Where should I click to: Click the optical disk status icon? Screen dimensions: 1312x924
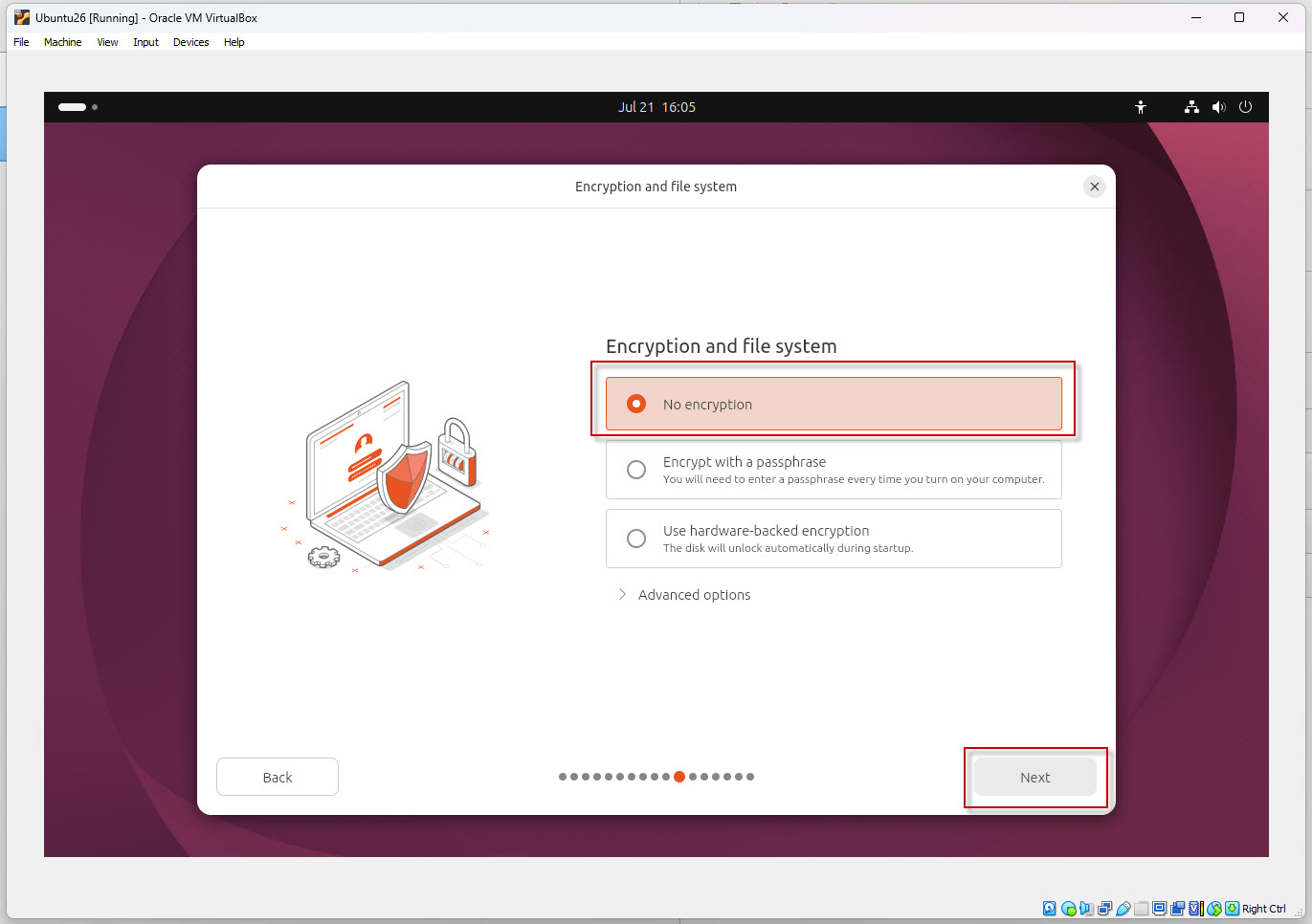point(1068,909)
